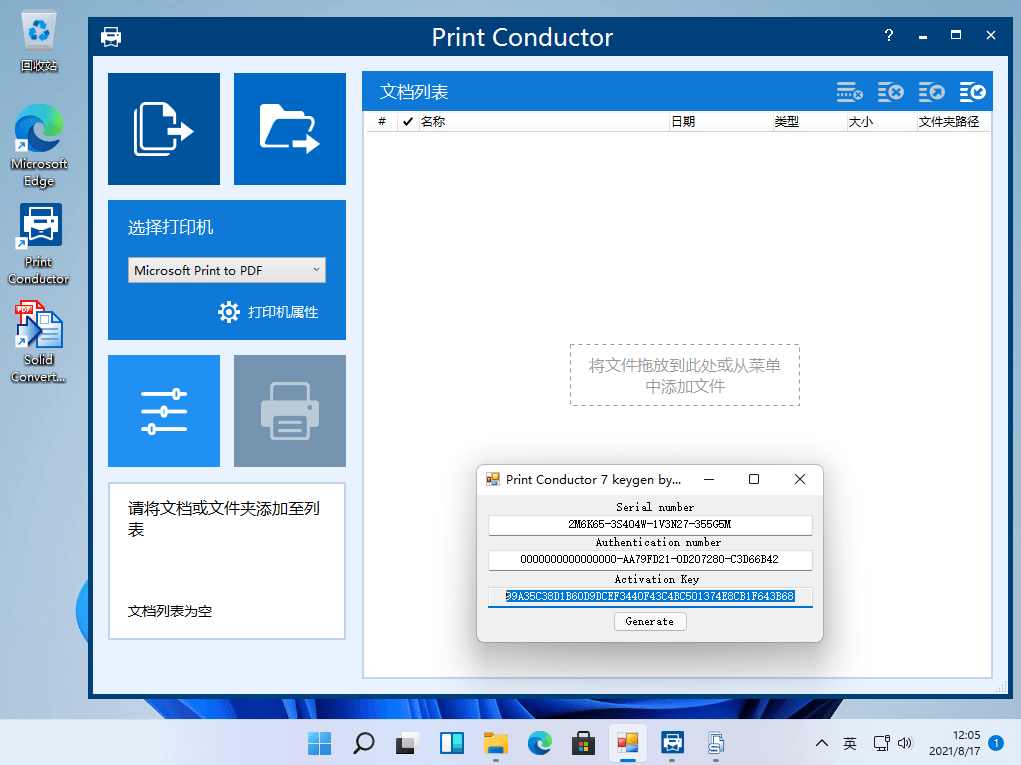Viewport: 1021px width, 765px height.
Task: Sort by the # column header
Action: tap(382, 121)
